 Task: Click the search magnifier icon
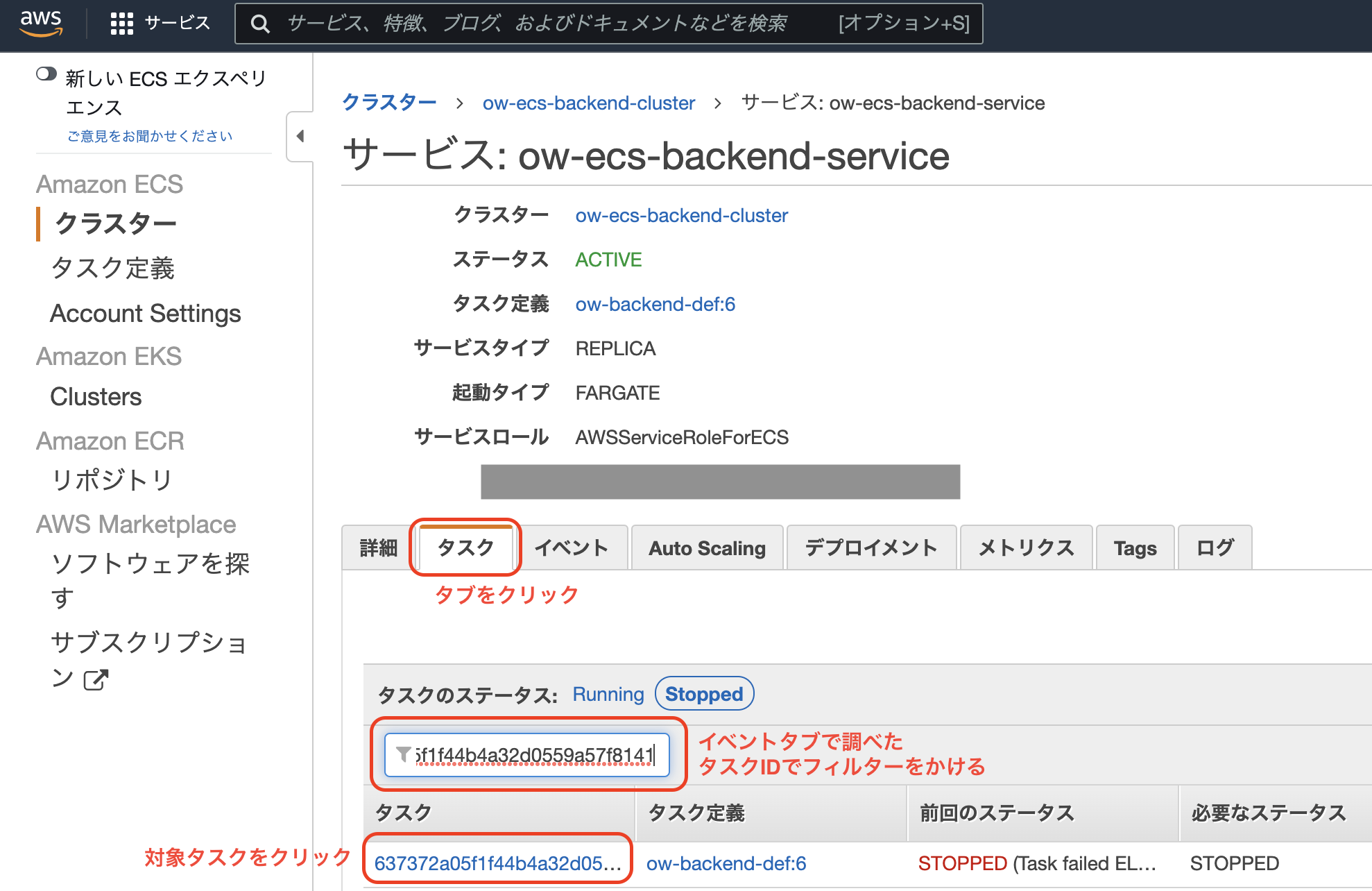[261, 23]
